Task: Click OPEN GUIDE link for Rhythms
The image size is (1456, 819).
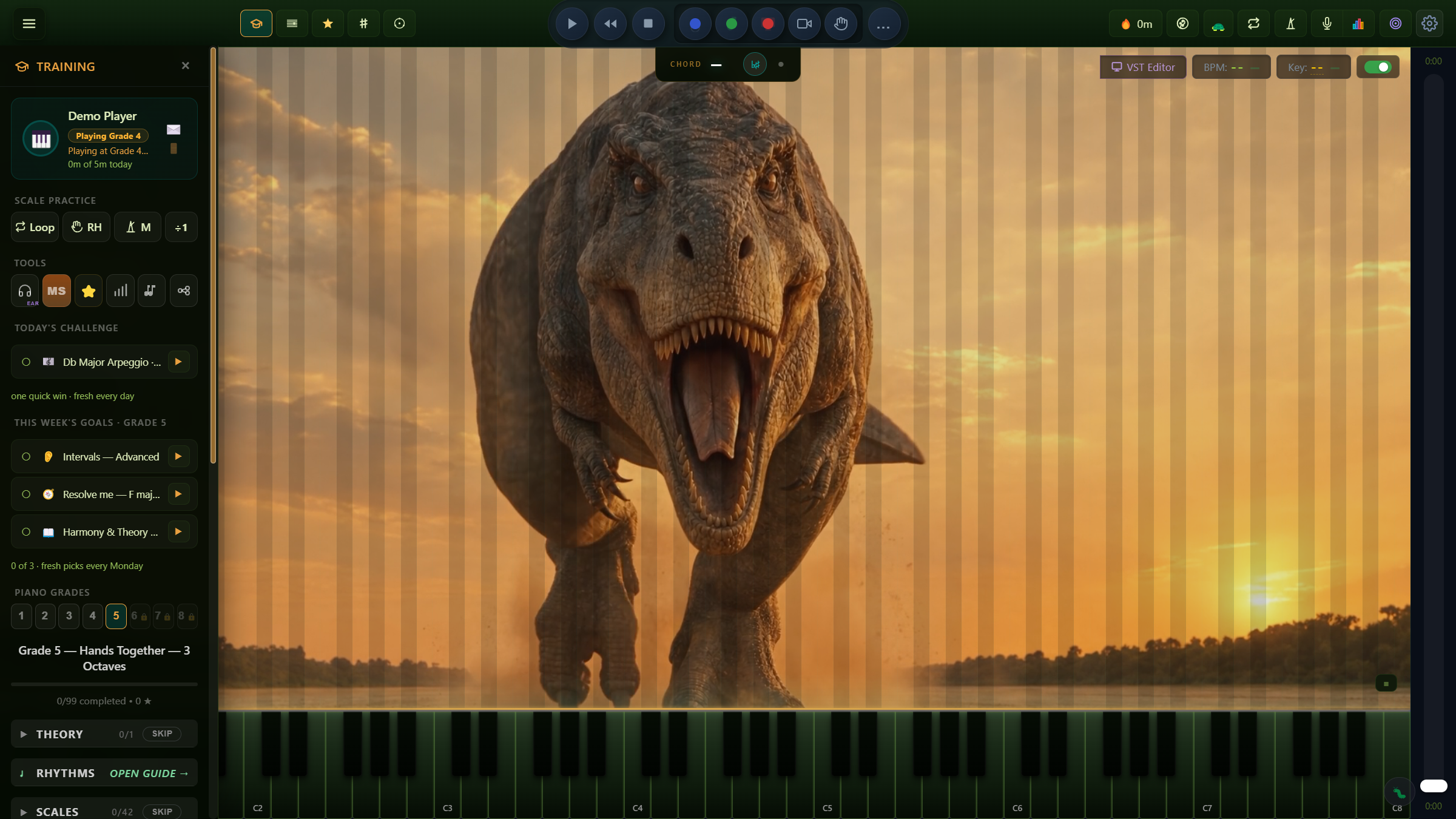Action: tap(149, 773)
